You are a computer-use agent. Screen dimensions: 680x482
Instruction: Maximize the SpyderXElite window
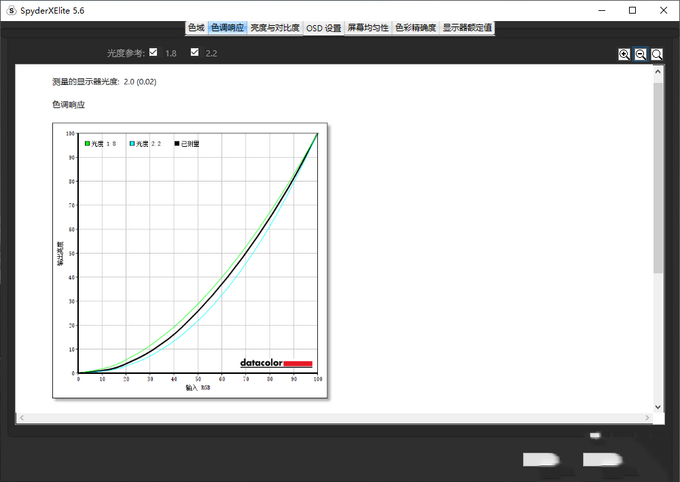[632, 10]
